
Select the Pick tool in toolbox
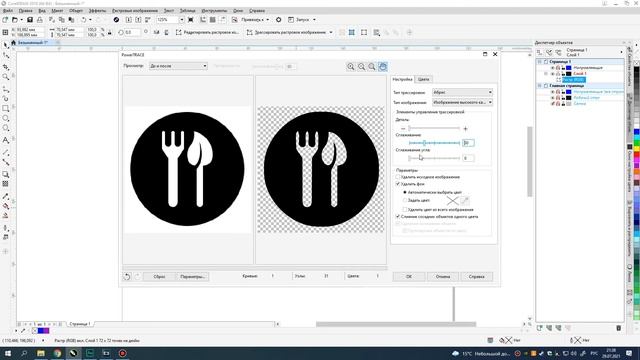[6, 45]
